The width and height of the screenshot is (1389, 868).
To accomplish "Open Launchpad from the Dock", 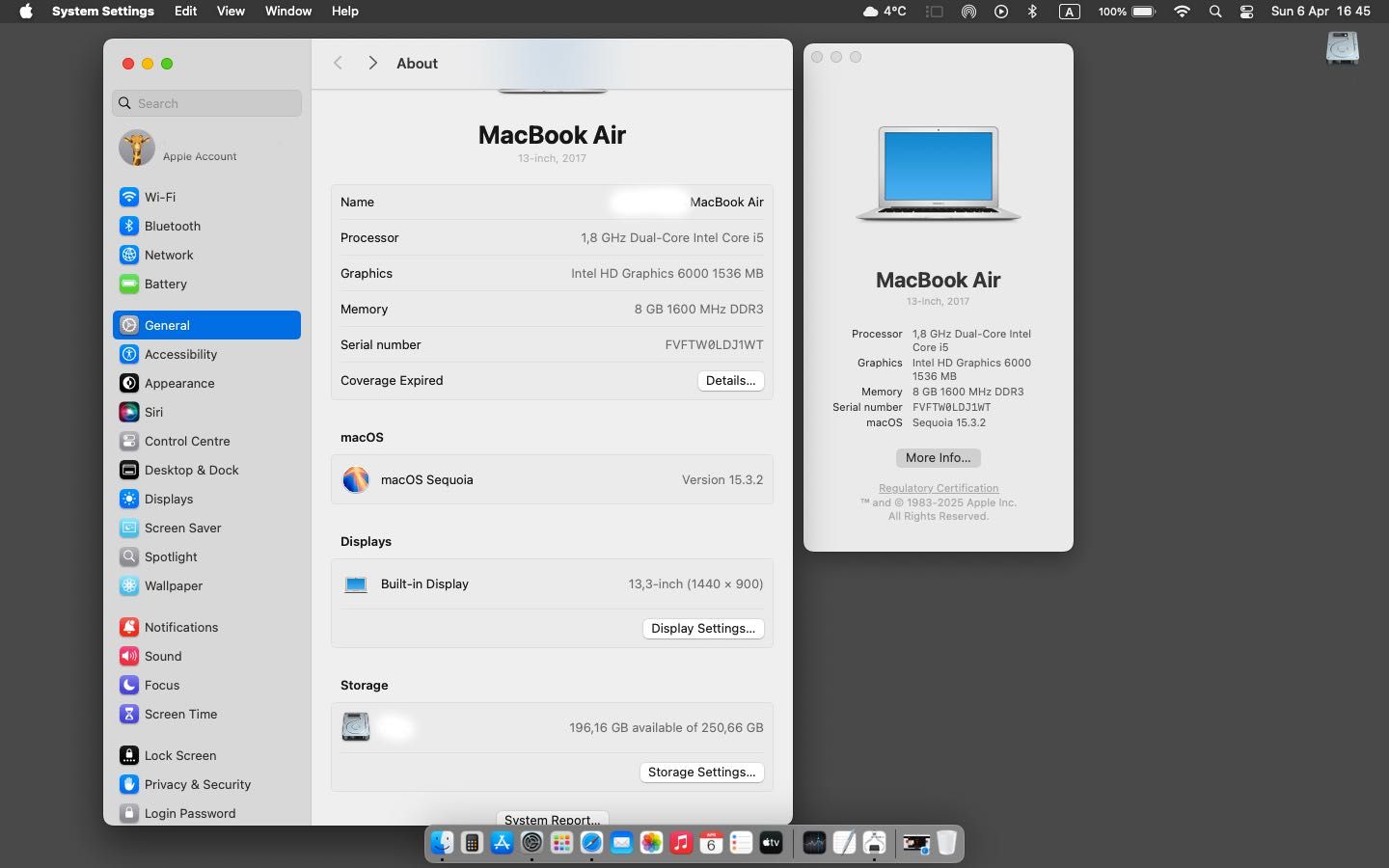I will [561, 843].
